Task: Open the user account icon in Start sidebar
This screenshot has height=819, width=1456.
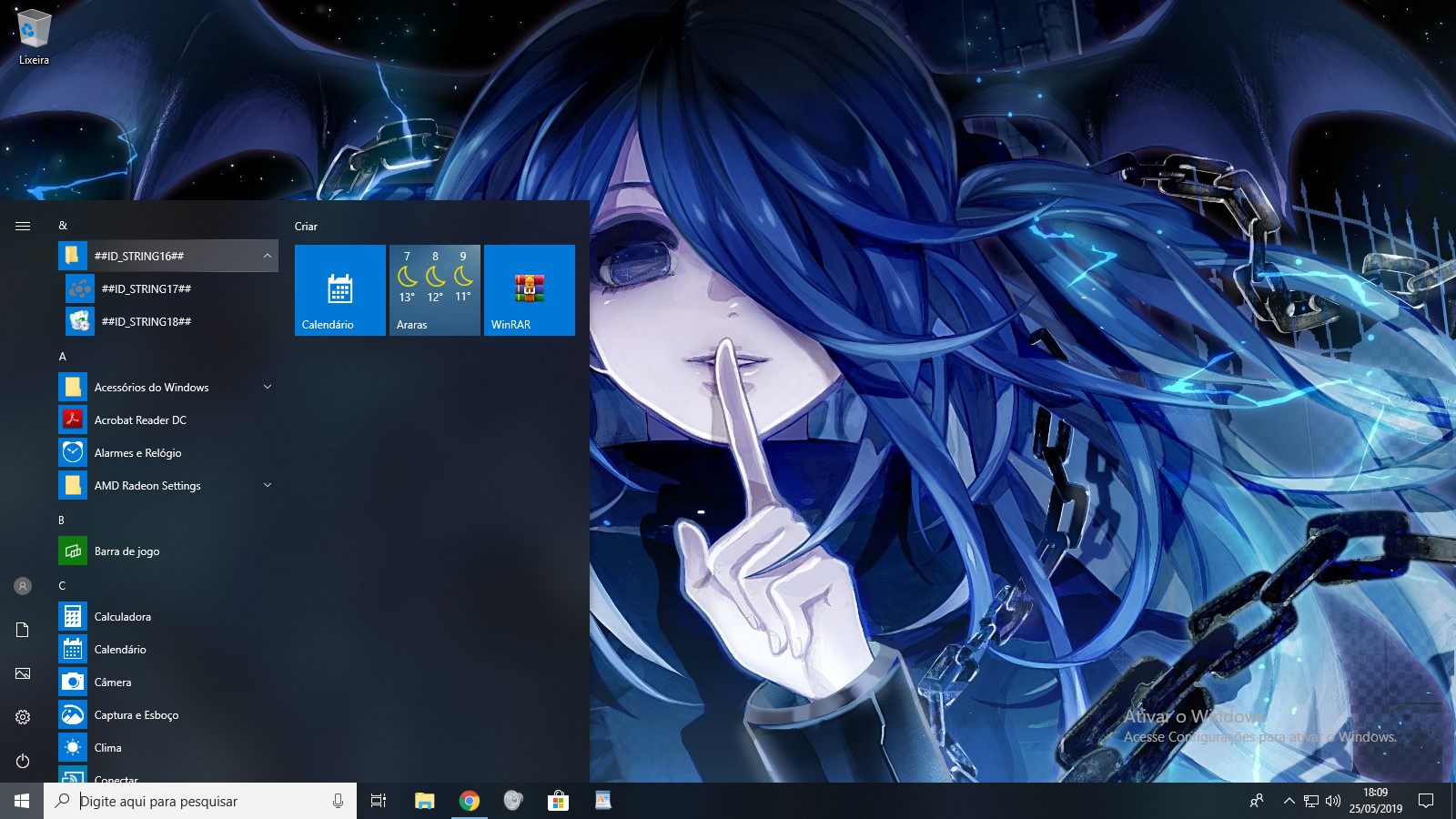Action: [x=23, y=586]
